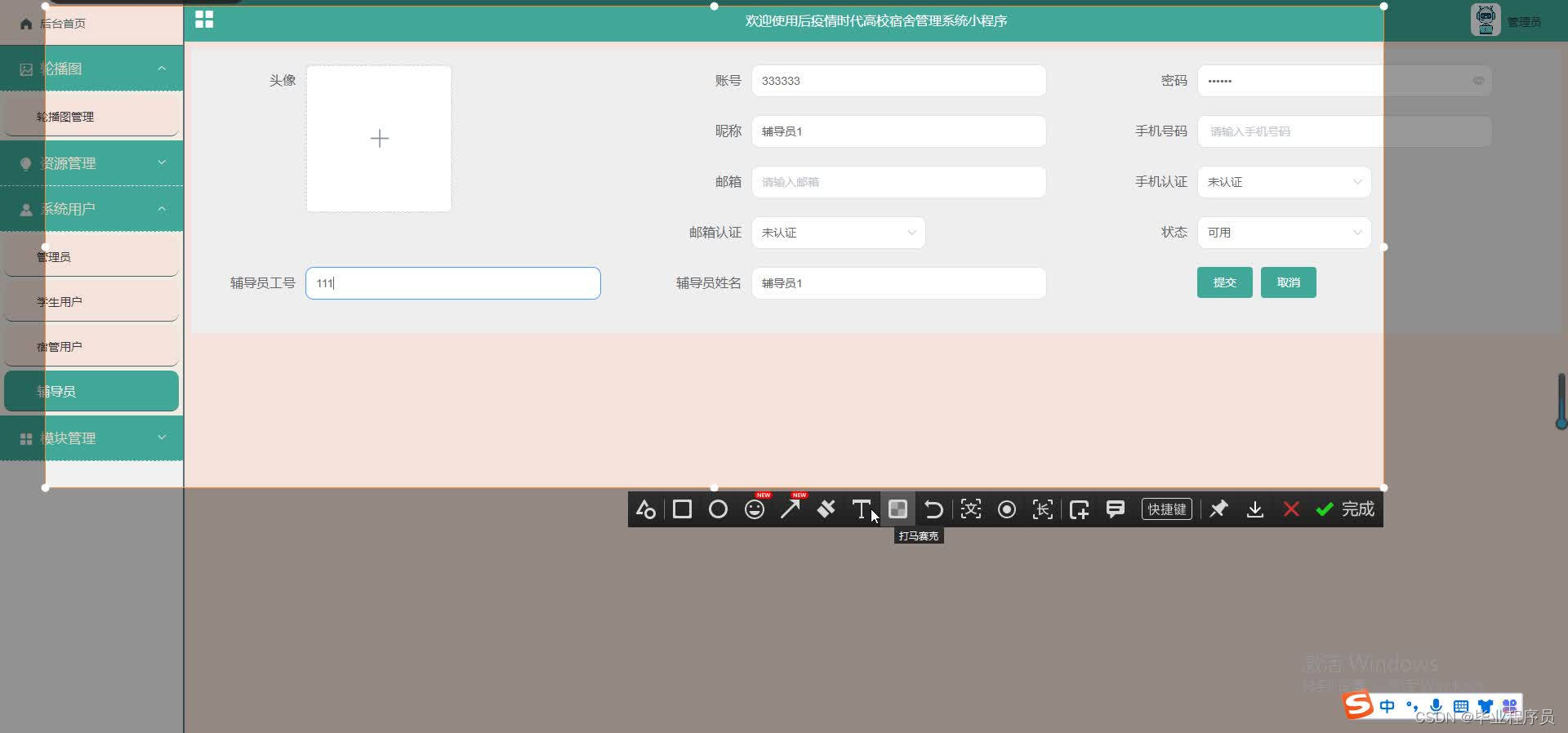Screen dimensions: 1568x733
Task: Select the mosaic blur tool
Action: point(898,509)
